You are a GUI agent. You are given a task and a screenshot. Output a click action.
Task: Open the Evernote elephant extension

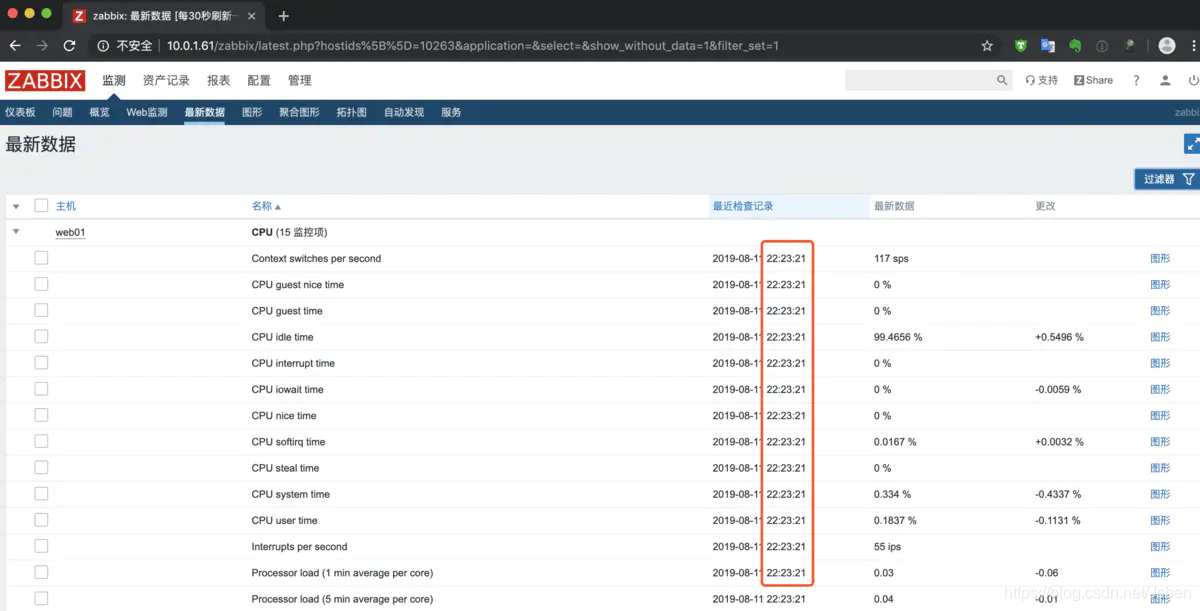click(x=1075, y=46)
